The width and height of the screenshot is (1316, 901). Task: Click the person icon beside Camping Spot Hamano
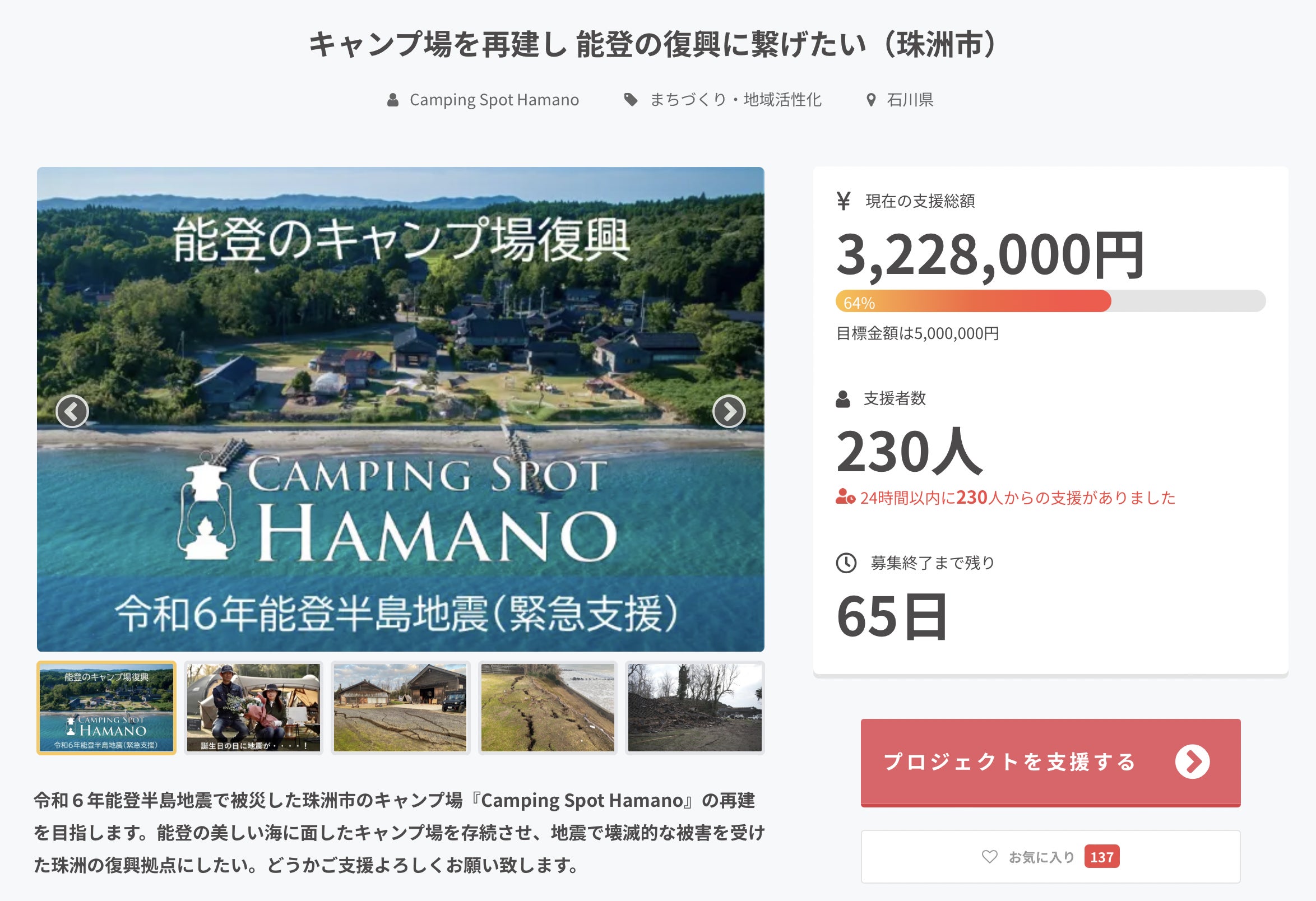392,100
